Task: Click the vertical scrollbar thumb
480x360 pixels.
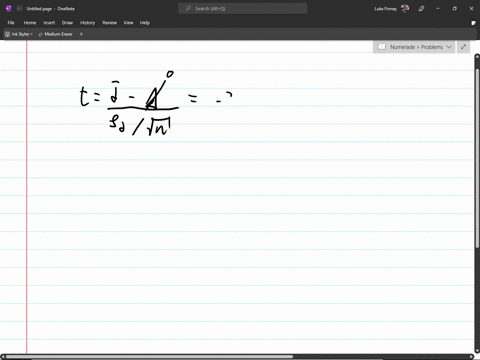Action: coord(477,157)
